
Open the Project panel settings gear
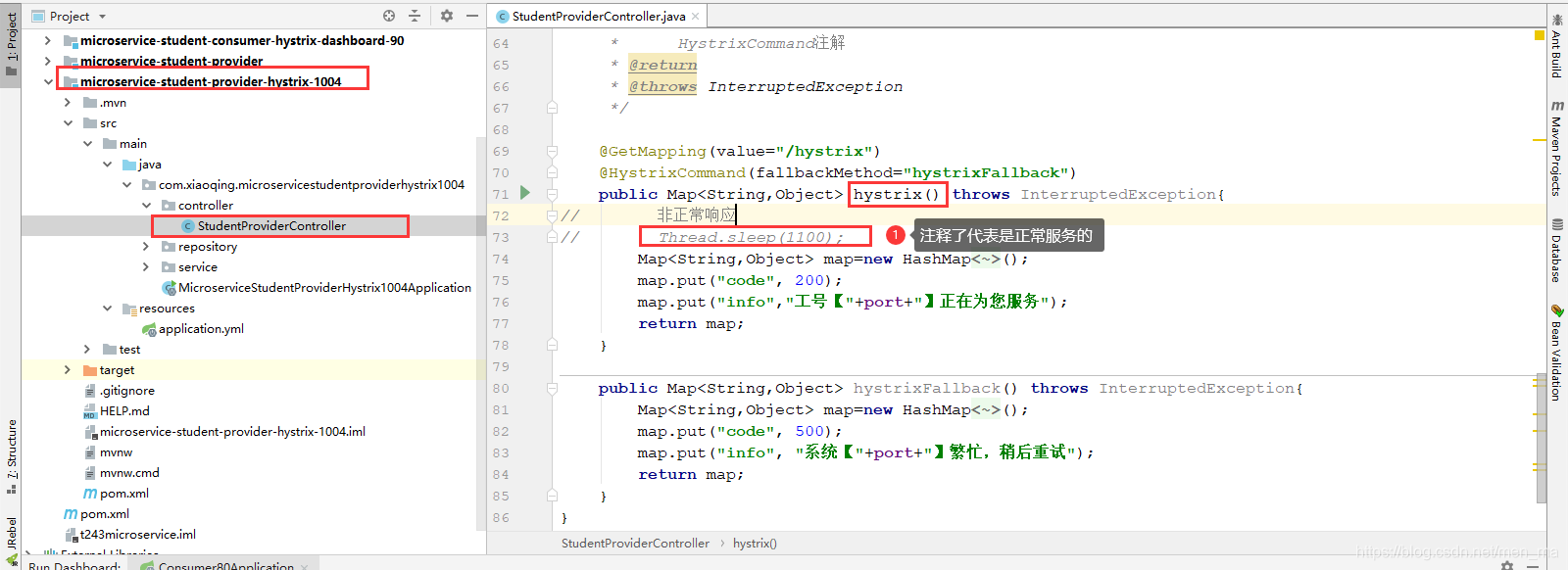click(x=447, y=16)
